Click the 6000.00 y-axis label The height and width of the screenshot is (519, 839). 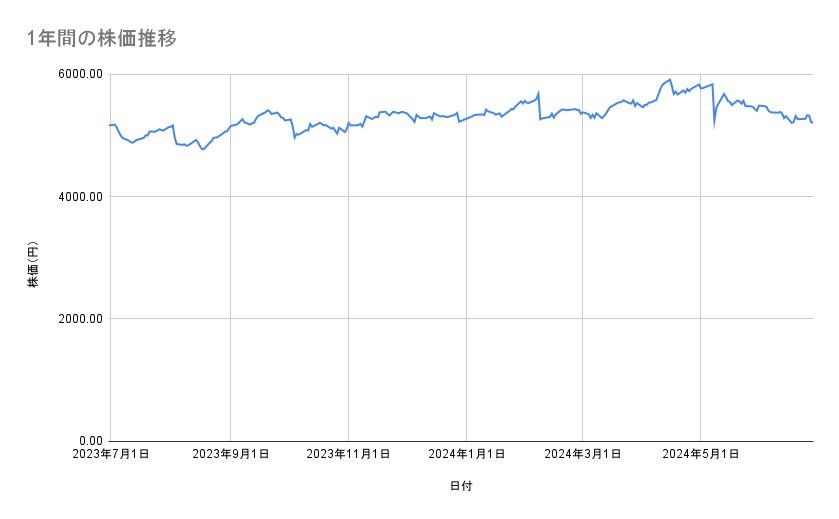(x=81, y=74)
